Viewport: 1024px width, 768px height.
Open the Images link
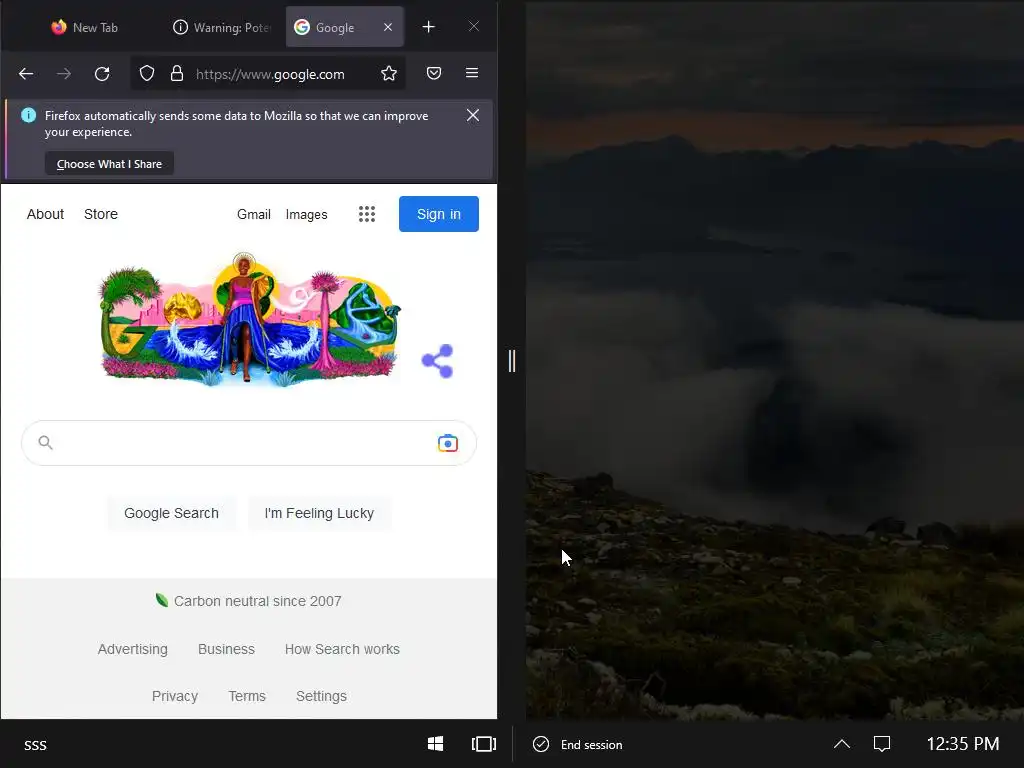pyautogui.click(x=306, y=214)
